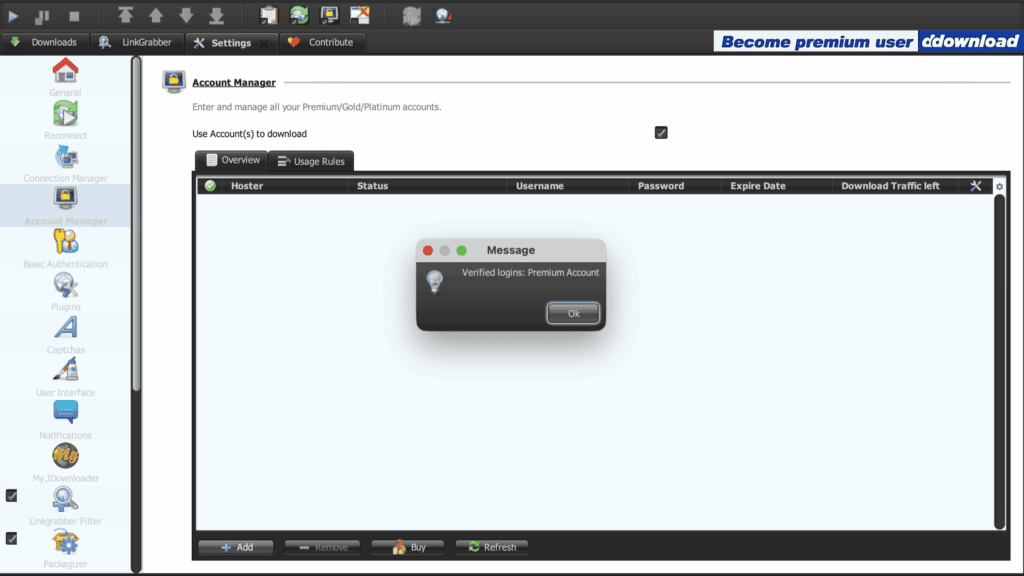Sort by the Status column header
The image size is (1024, 576).
click(x=428, y=185)
